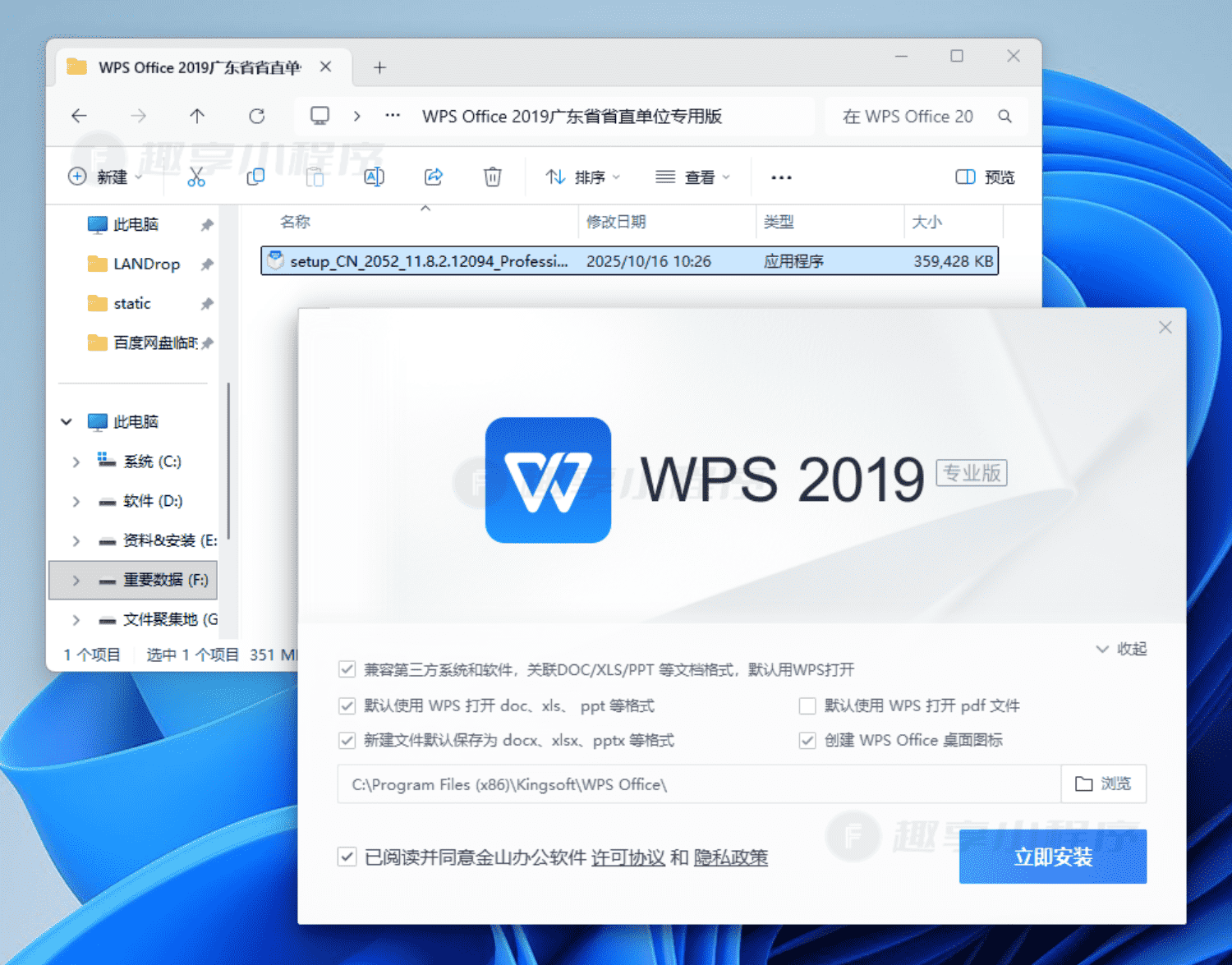The width and height of the screenshot is (1232, 965).
Task: Expand the 重要数据 (F:) drive in sidebar
Action: (75, 580)
